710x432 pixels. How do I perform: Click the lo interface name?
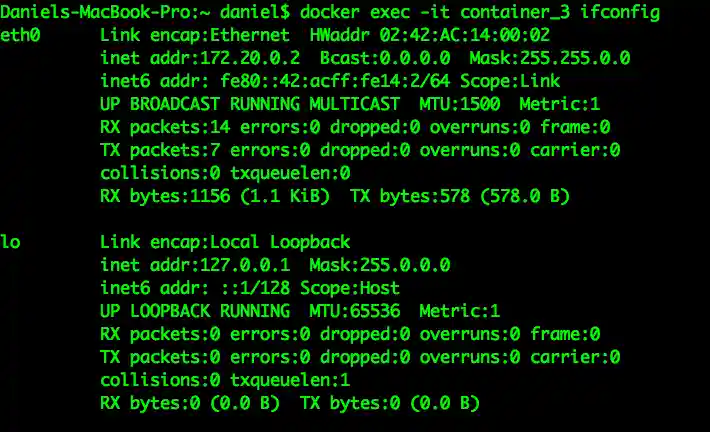click(x=10, y=242)
